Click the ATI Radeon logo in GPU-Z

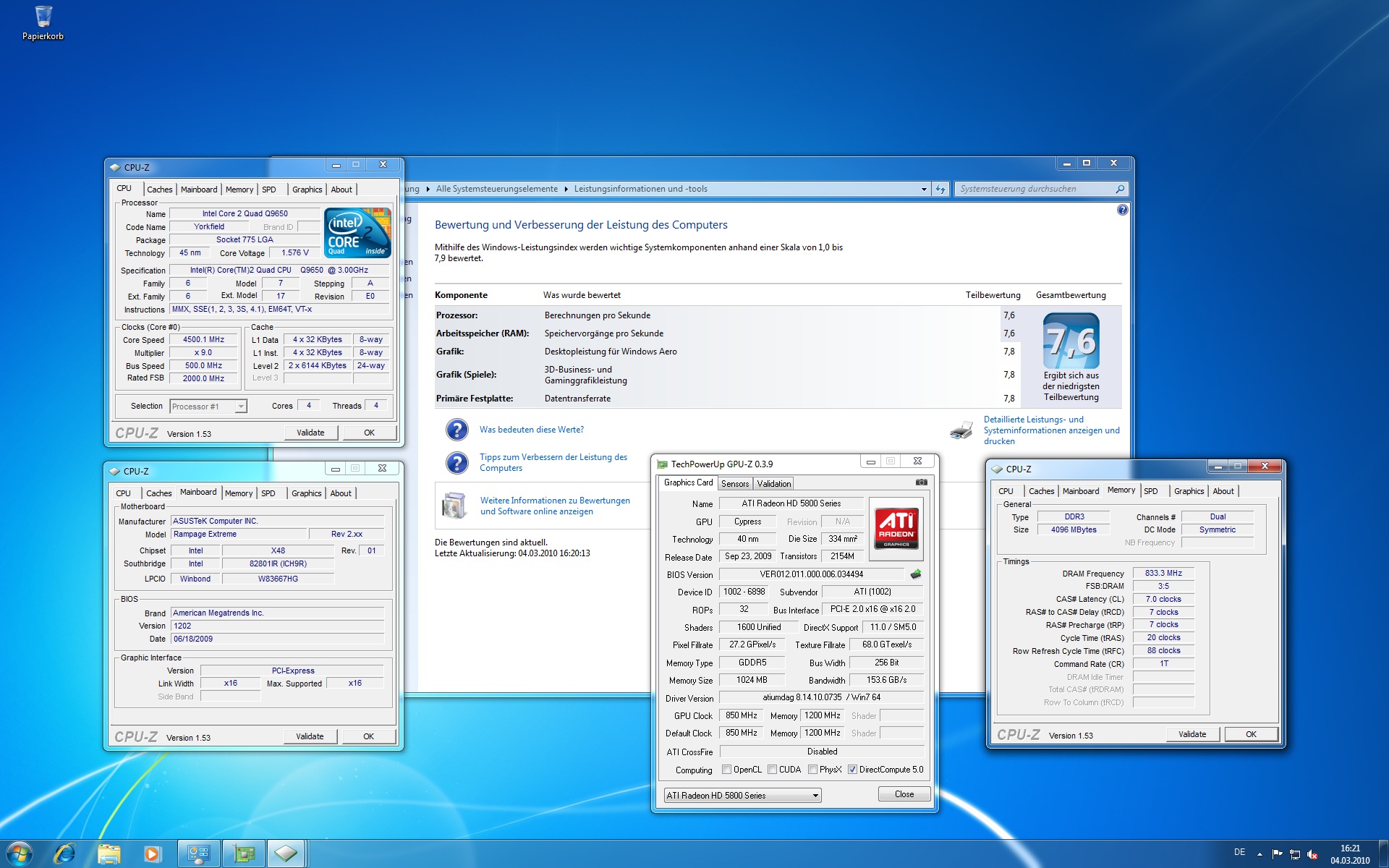896,528
